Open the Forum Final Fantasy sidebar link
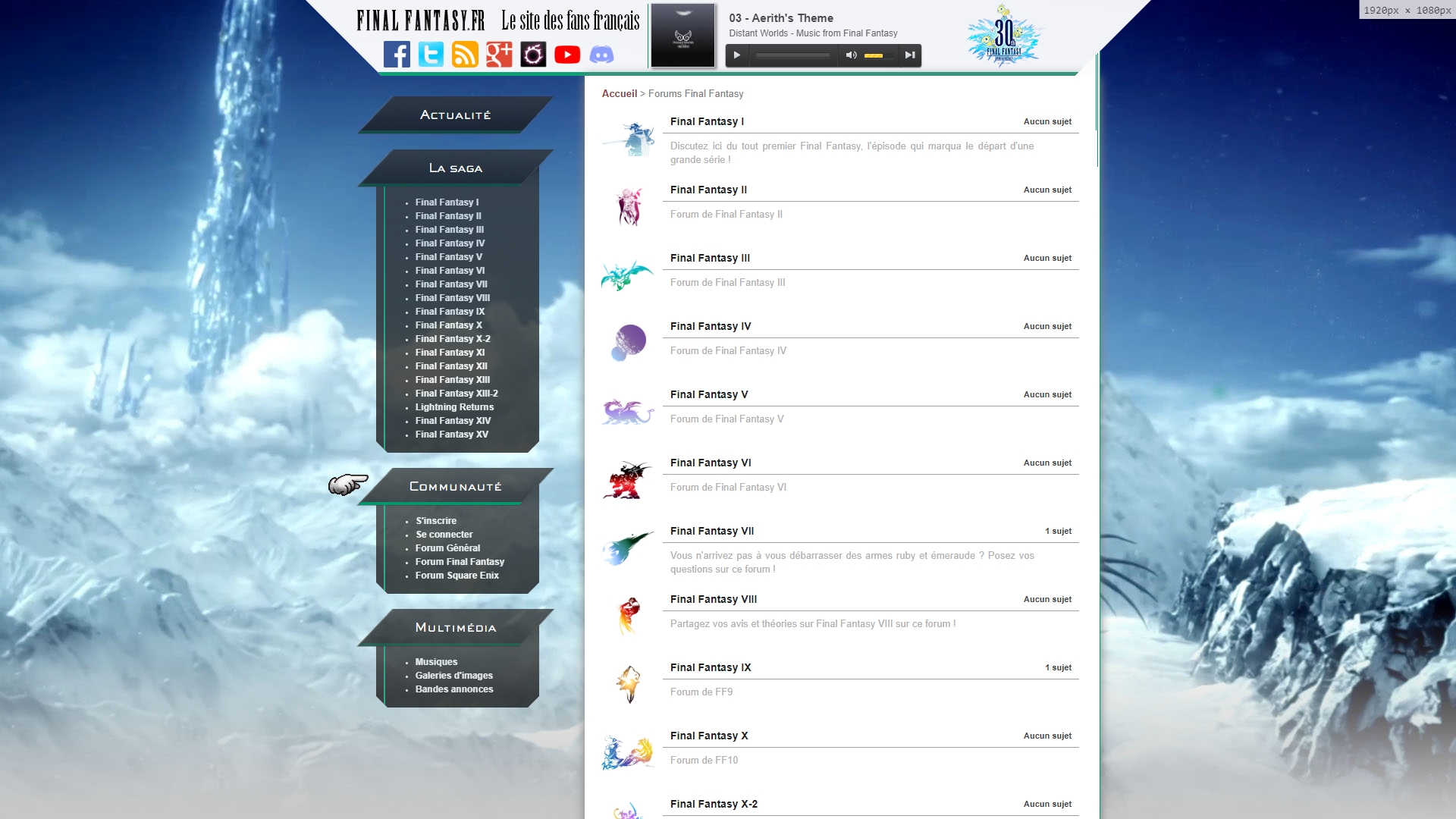 (460, 562)
